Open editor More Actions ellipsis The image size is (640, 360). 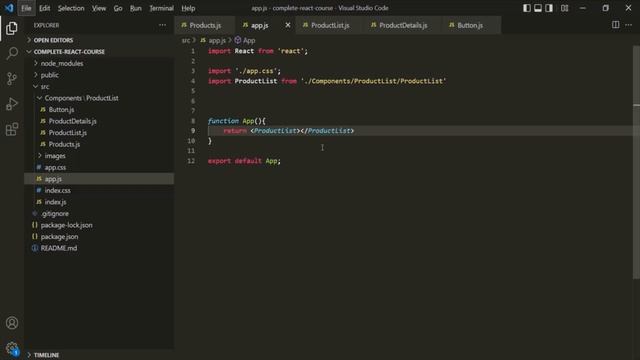point(629,25)
